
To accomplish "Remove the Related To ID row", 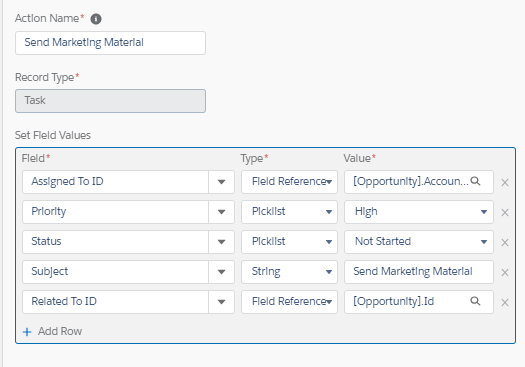I will point(505,303).
